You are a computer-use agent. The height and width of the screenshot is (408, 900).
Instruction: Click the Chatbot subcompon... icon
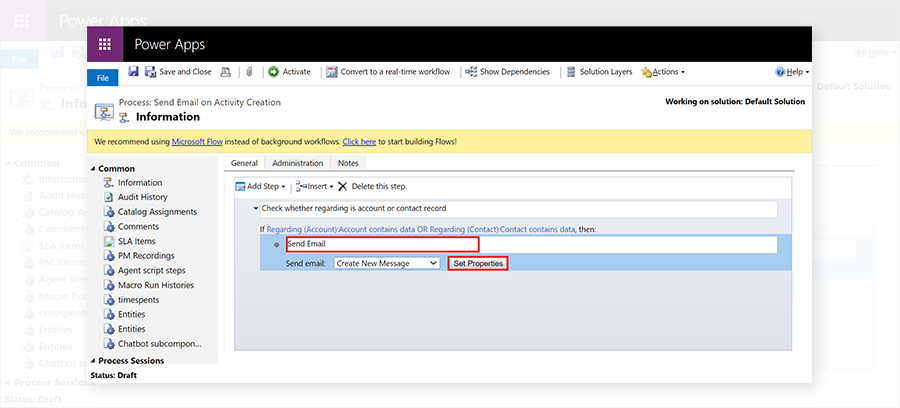[x=108, y=344]
